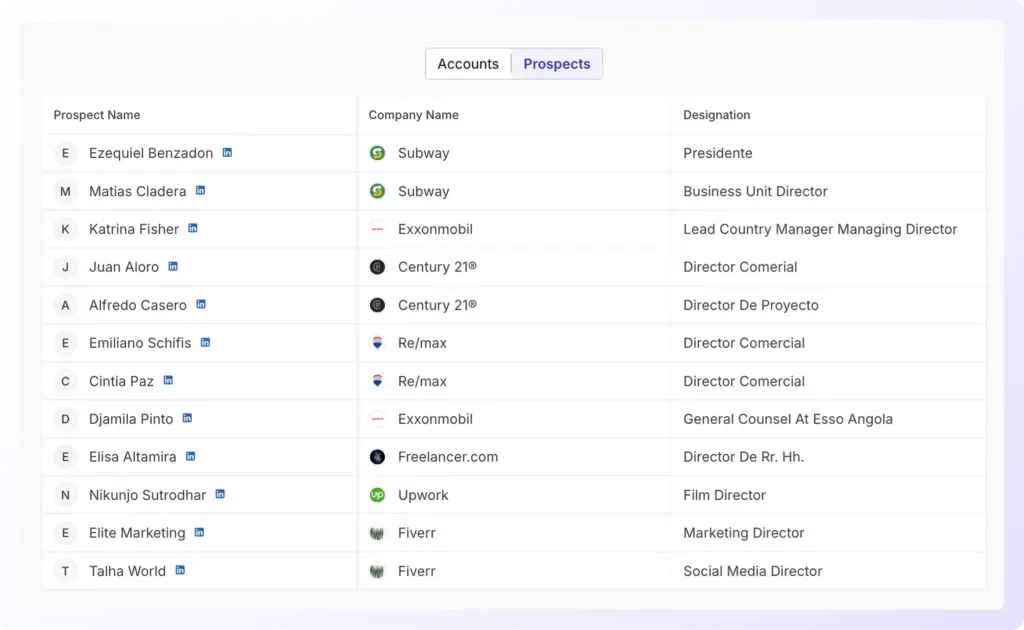Click the Upwork company logo
Viewport: 1024px width, 630px height.
[x=377, y=495]
